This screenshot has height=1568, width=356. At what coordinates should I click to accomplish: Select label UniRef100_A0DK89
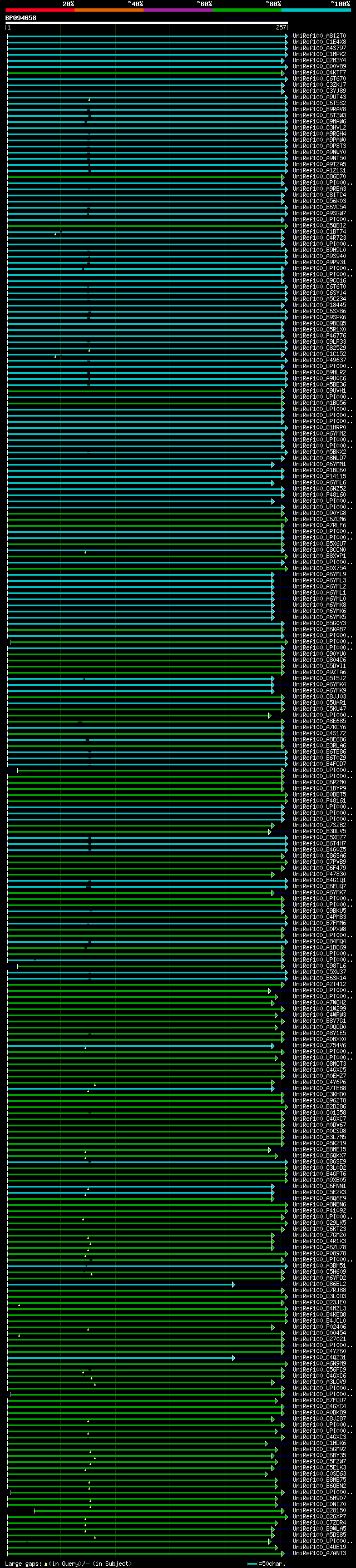pos(319,1413)
